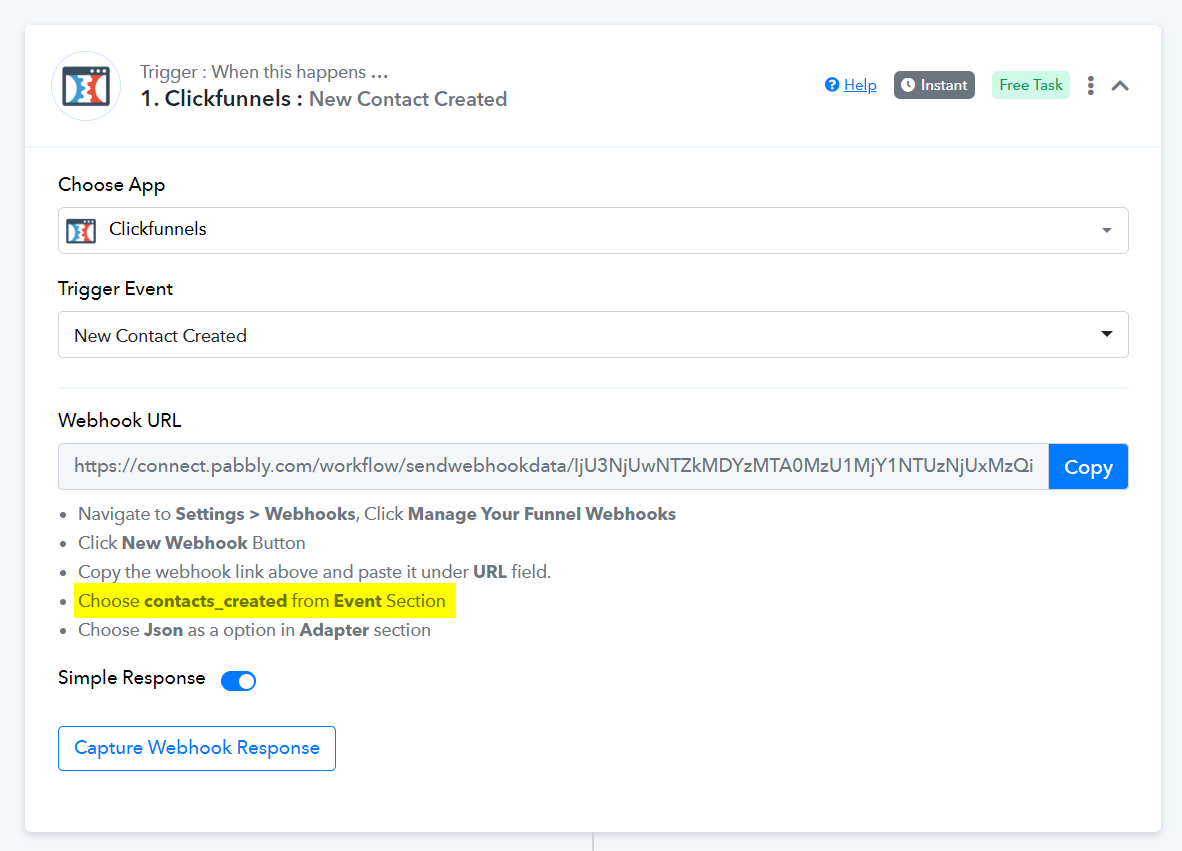
Task: Toggle the Simple Response switch
Action: click(238, 681)
